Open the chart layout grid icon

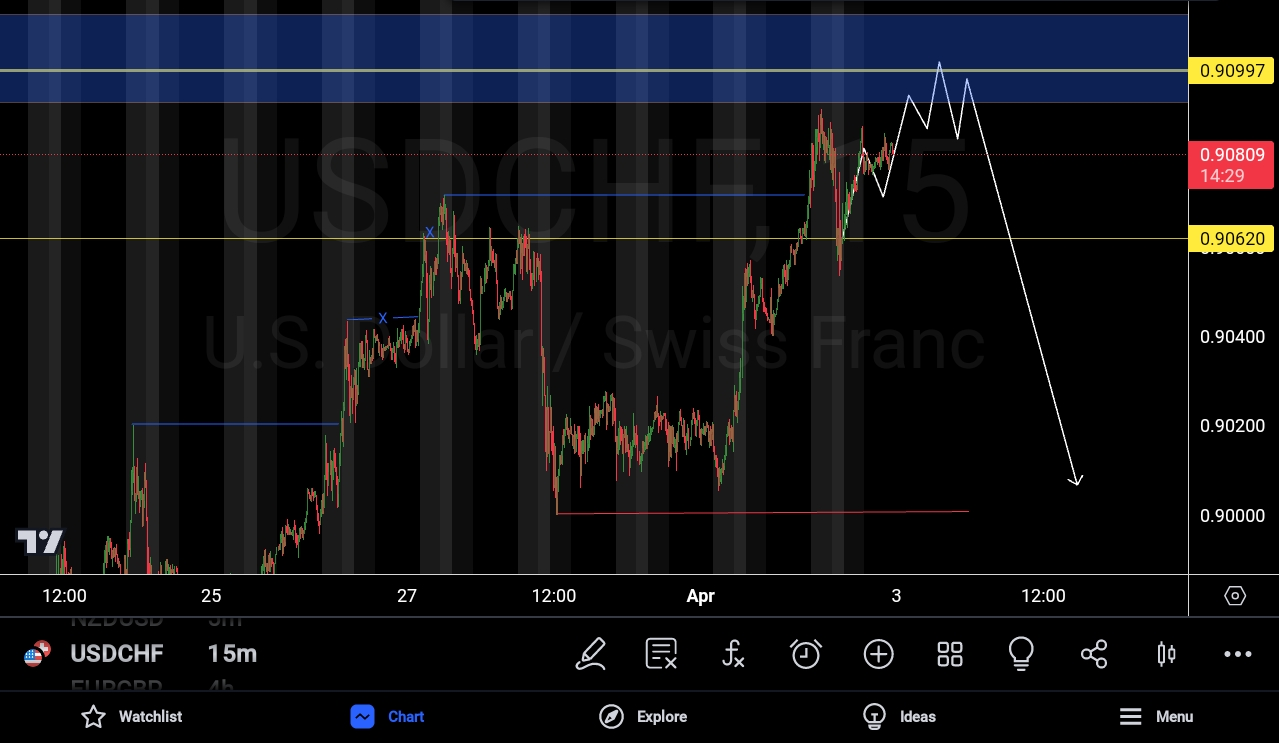coord(949,654)
